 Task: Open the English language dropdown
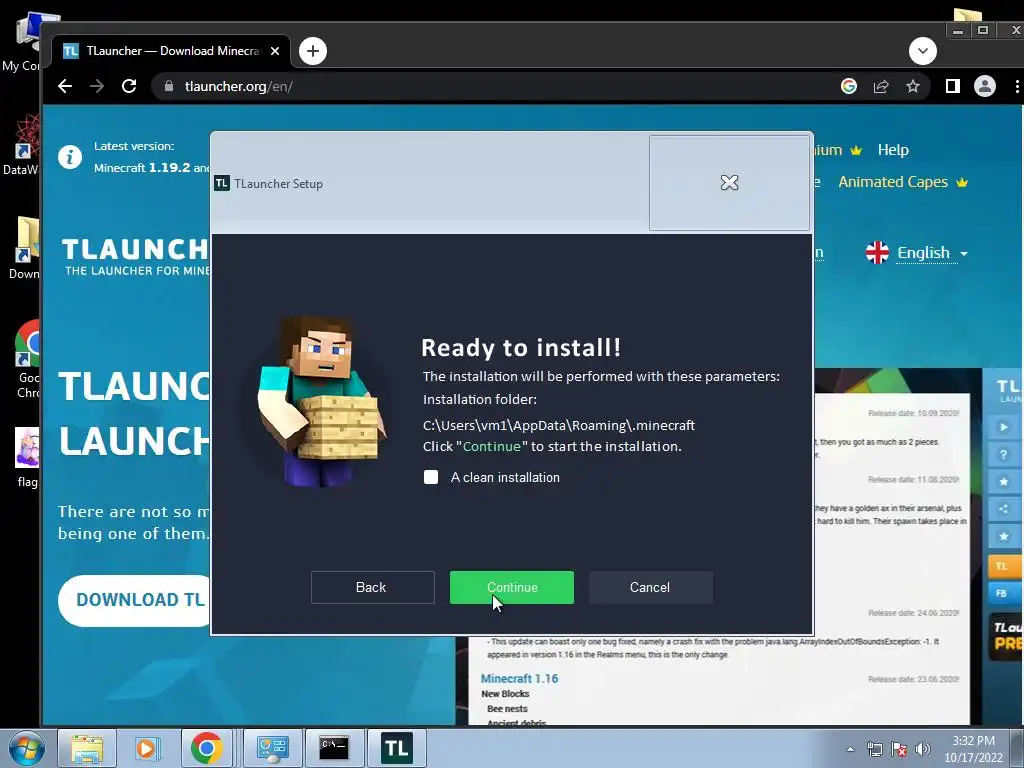coord(917,253)
